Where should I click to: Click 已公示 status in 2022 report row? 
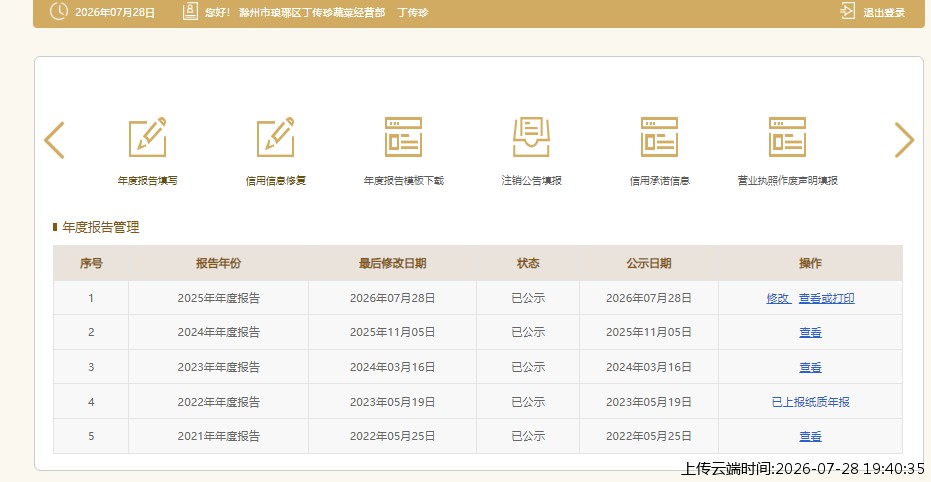click(528, 402)
